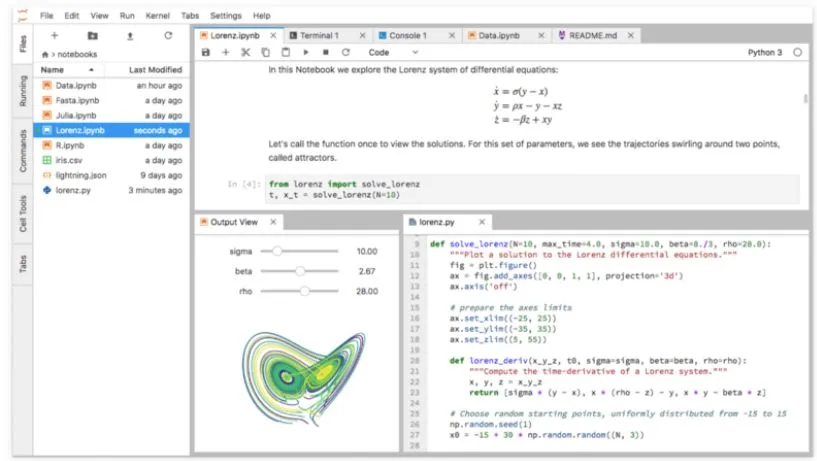817x461 pixels.
Task: Restart the kernel from notebook toolbar
Action: (x=346, y=52)
